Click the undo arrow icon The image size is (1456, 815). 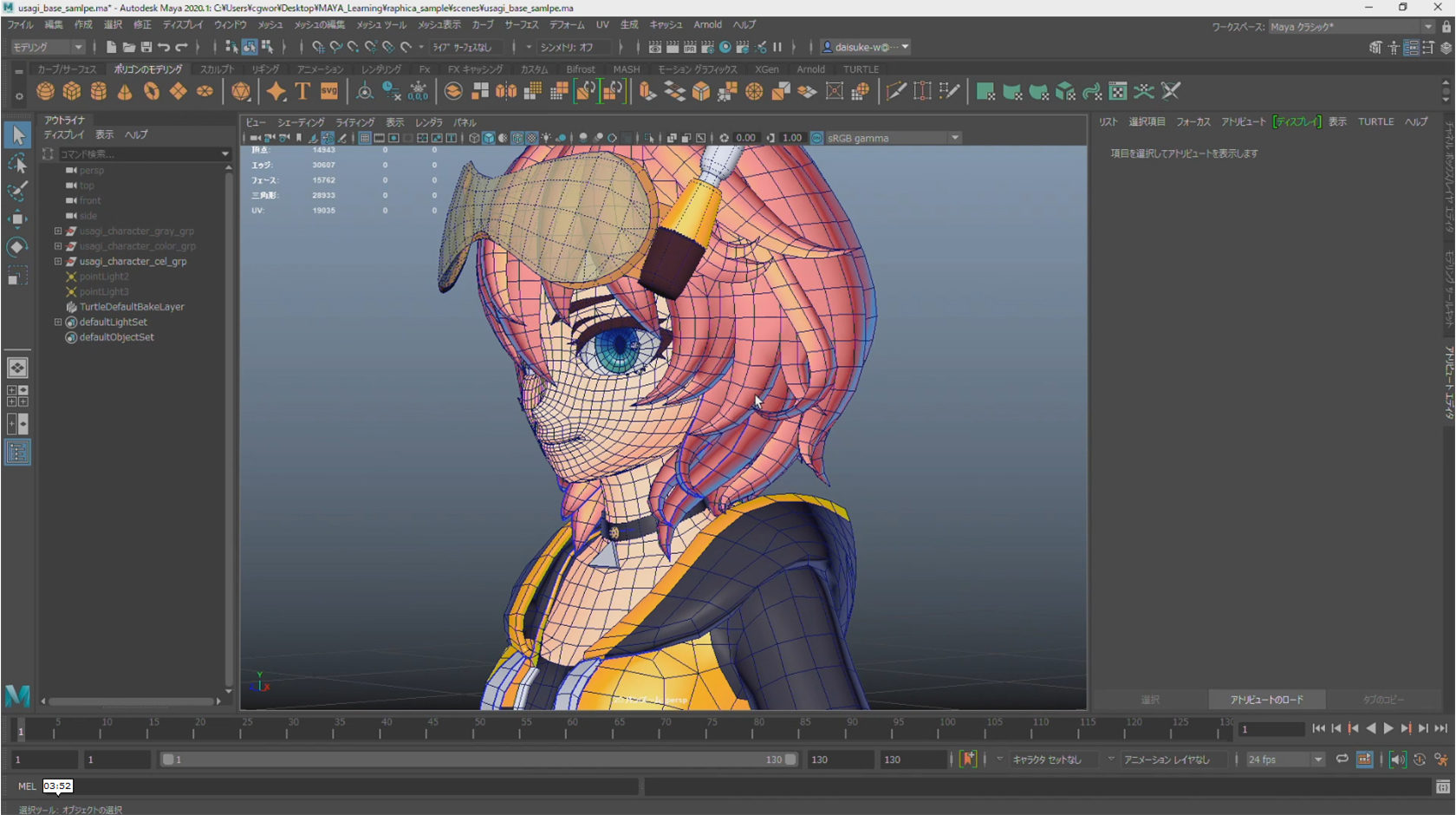point(164,47)
